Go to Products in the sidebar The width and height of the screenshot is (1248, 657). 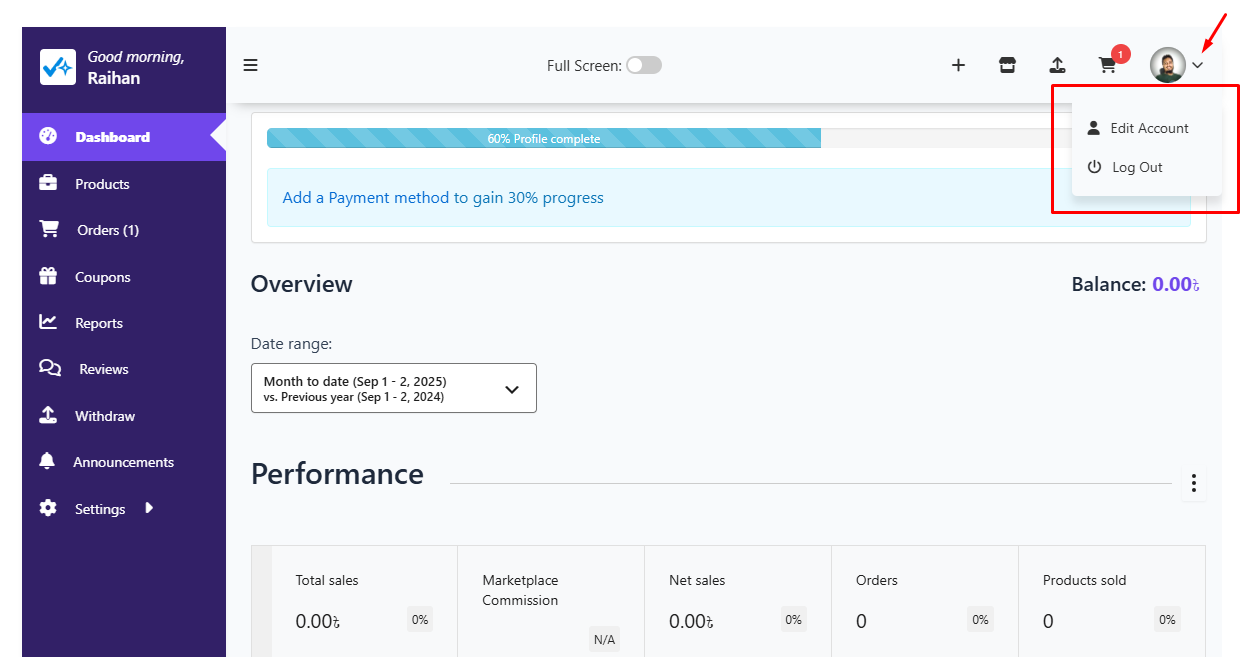(x=124, y=184)
